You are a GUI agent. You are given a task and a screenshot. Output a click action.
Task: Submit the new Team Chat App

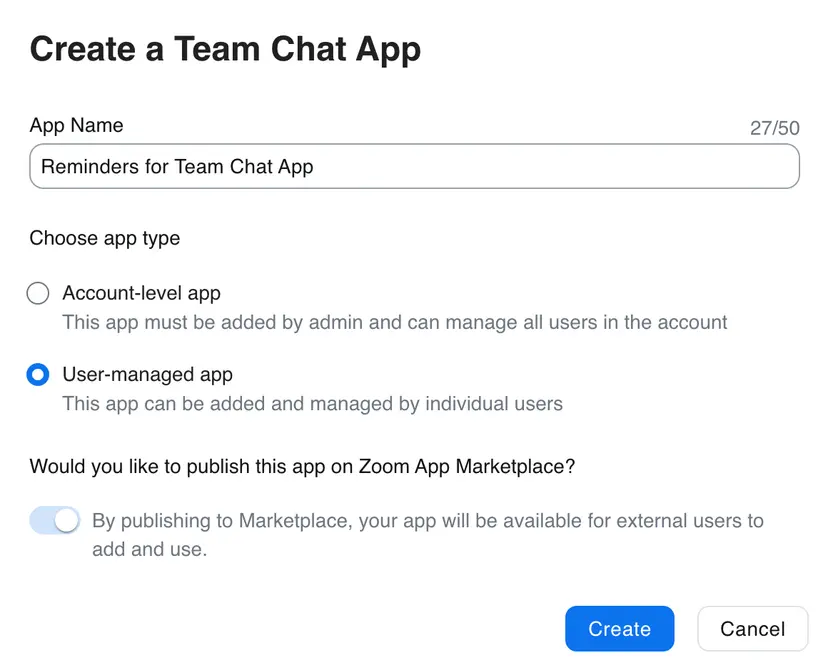[x=619, y=629]
